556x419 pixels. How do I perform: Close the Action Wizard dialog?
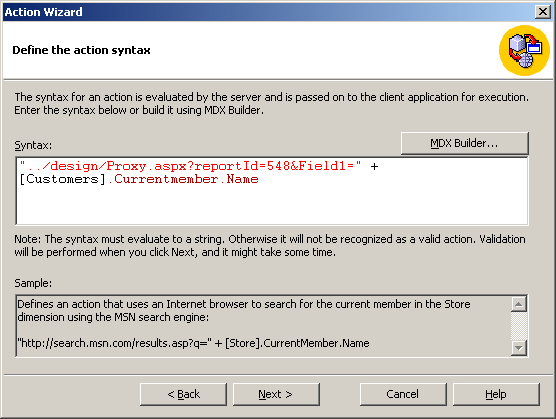click(x=543, y=12)
